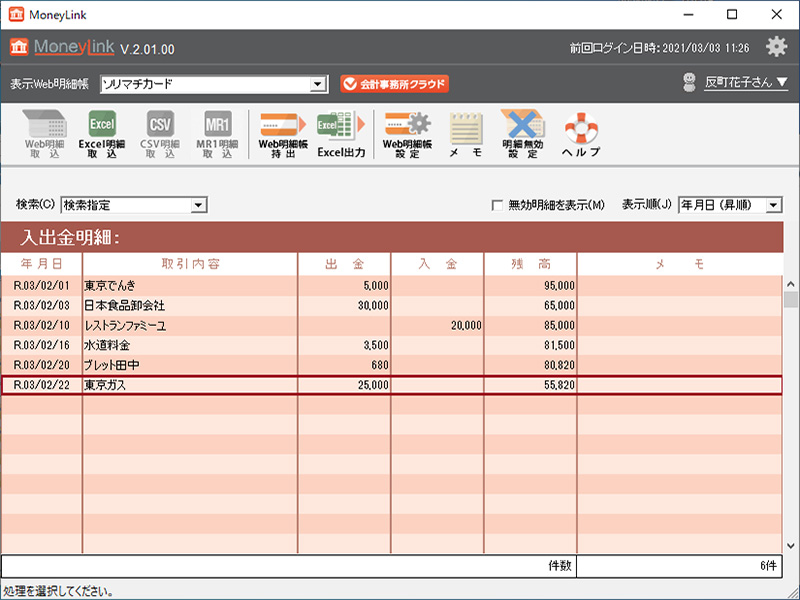Open ヘルプ lifebuoy icon
The width and height of the screenshot is (800, 600).
581,135
